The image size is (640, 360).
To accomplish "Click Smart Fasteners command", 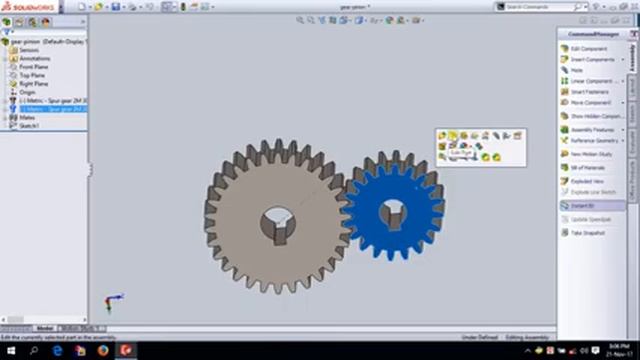I will (x=585, y=92).
